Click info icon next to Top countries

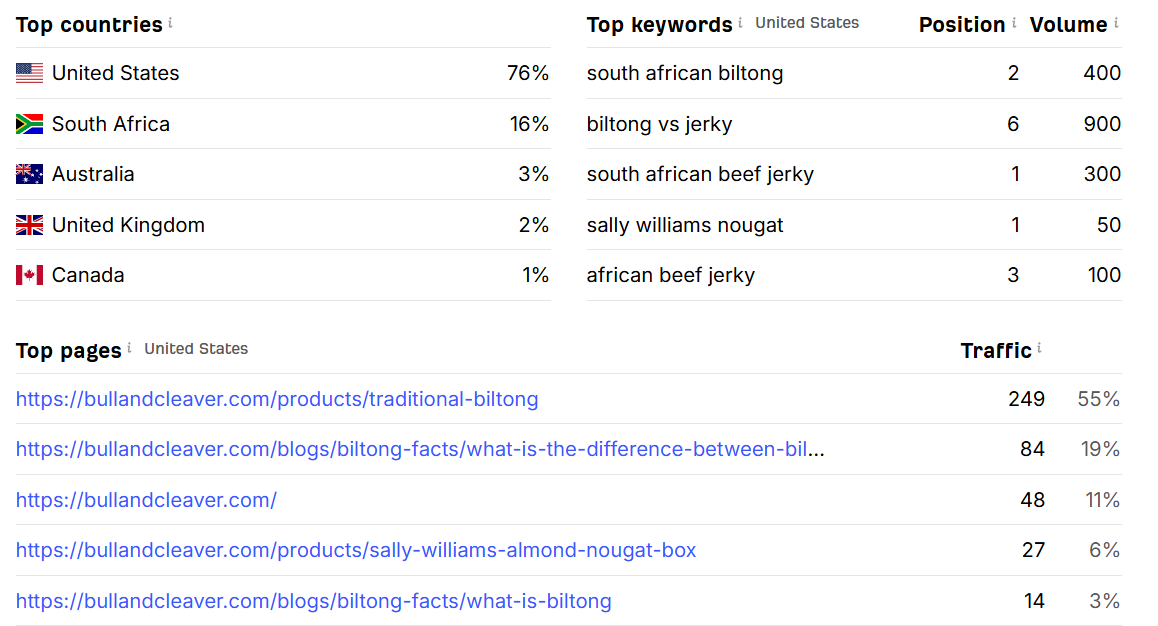pyautogui.click(x=170, y=22)
